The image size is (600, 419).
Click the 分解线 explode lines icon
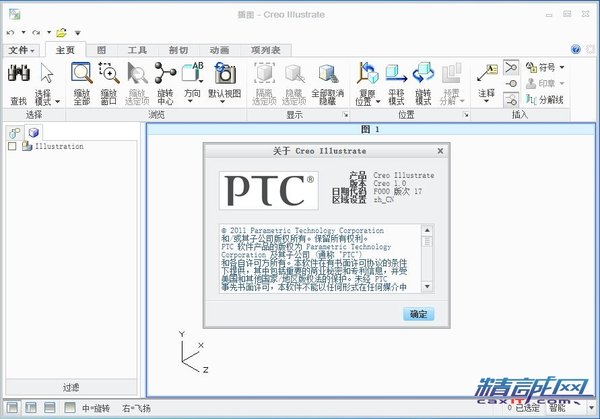pyautogui.click(x=531, y=99)
